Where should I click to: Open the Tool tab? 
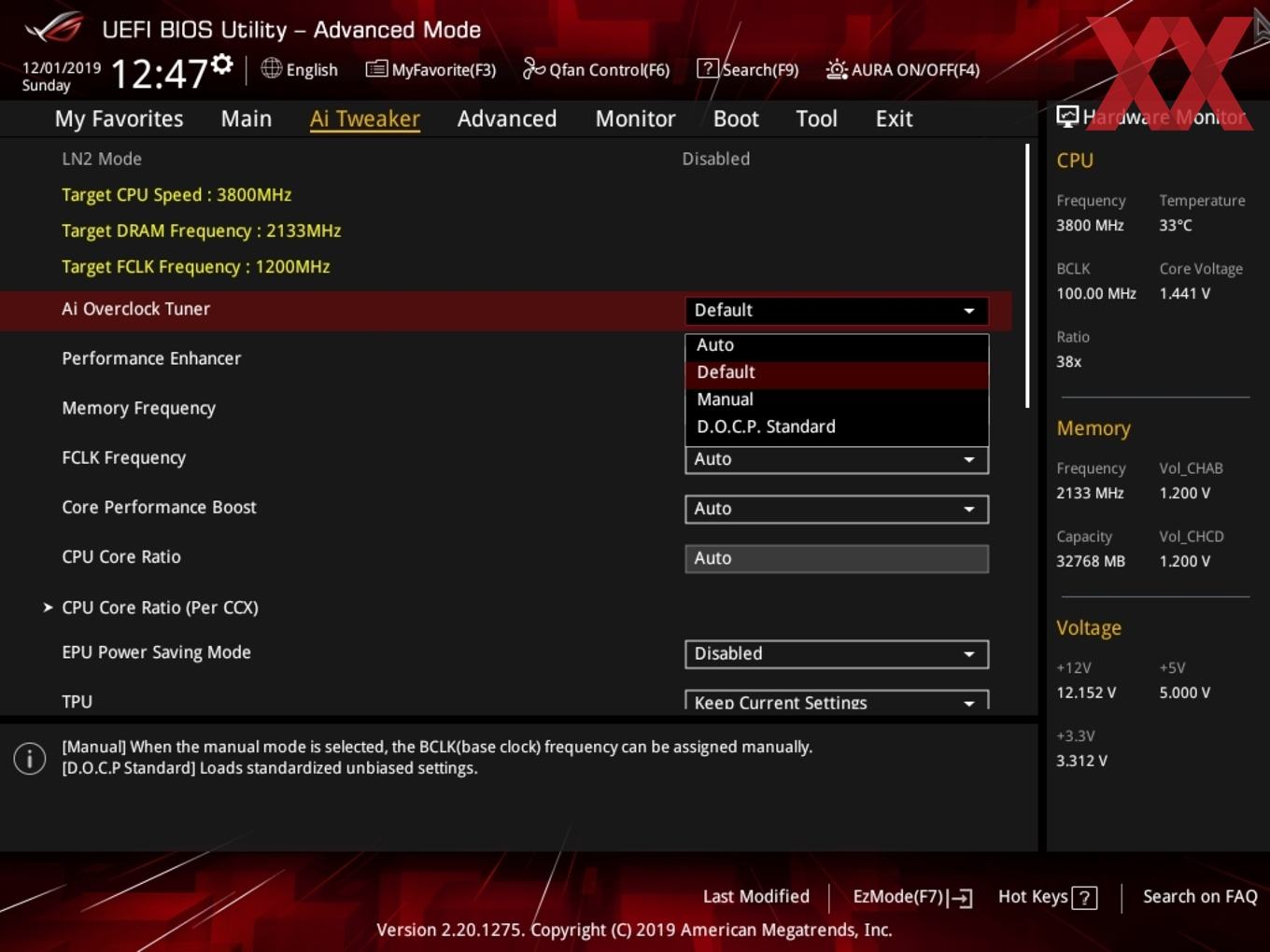[x=816, y=119]
